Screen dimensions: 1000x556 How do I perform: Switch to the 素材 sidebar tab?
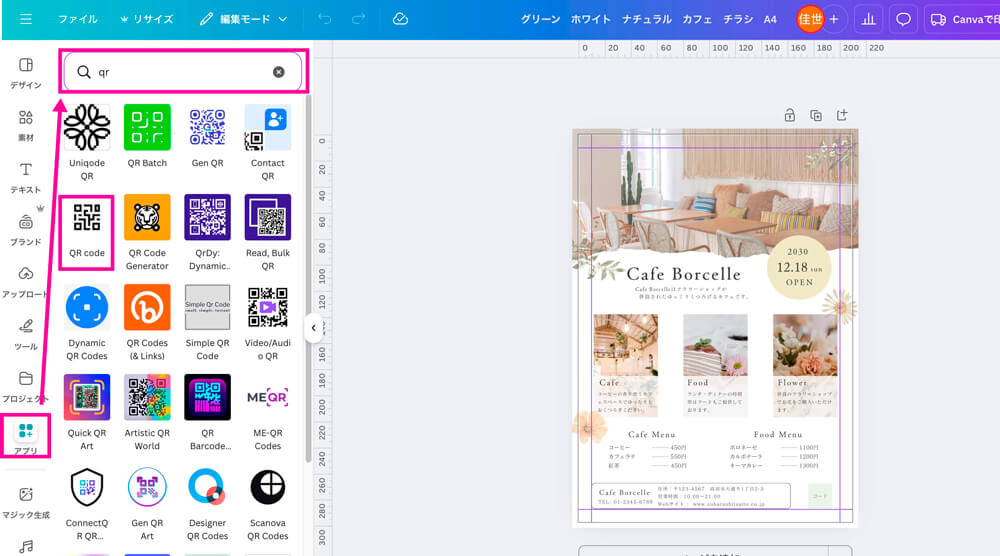[x=26, y=125]
